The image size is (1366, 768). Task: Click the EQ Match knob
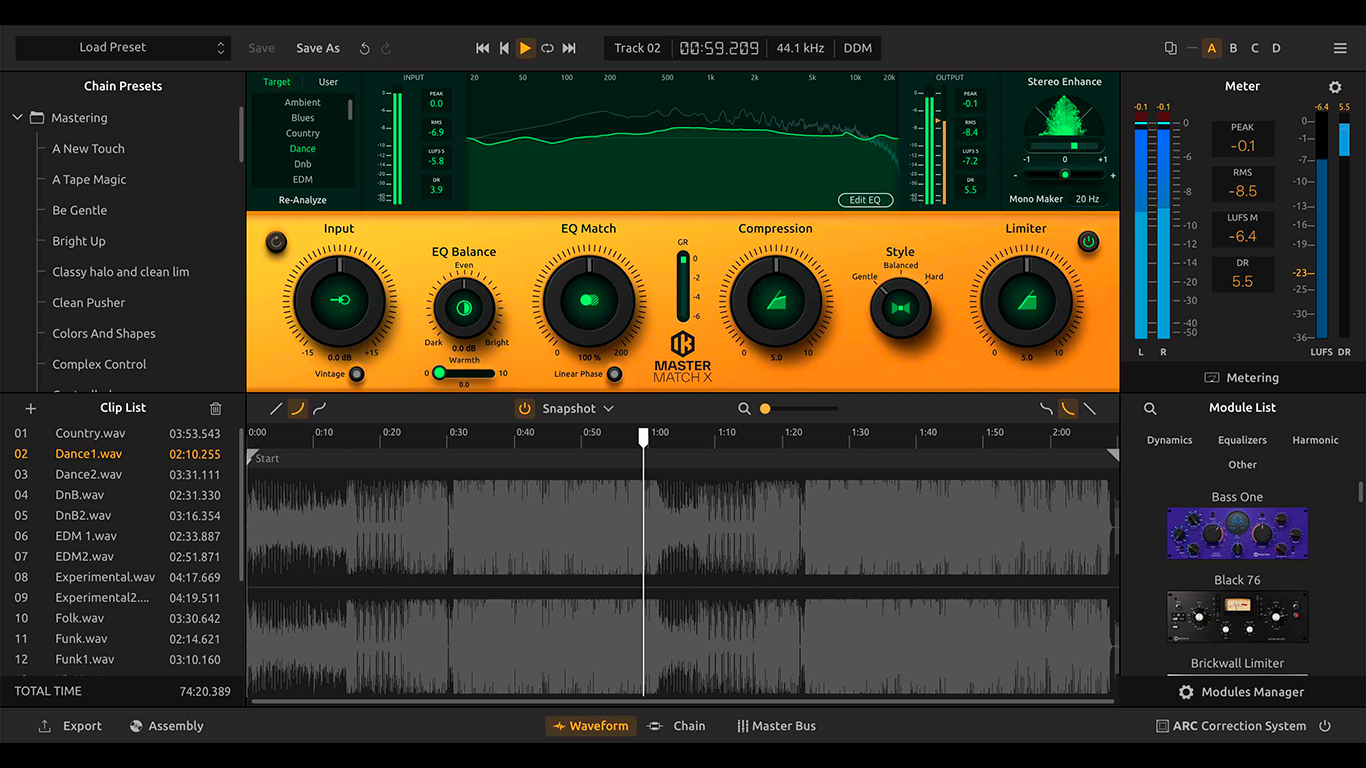[588, 300]
